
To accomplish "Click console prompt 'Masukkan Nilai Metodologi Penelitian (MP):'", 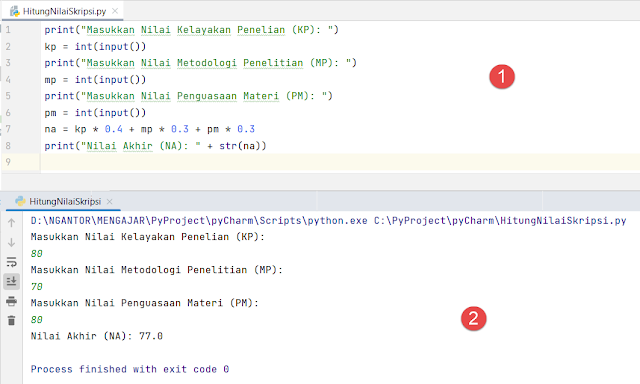I will click(157, 270).
